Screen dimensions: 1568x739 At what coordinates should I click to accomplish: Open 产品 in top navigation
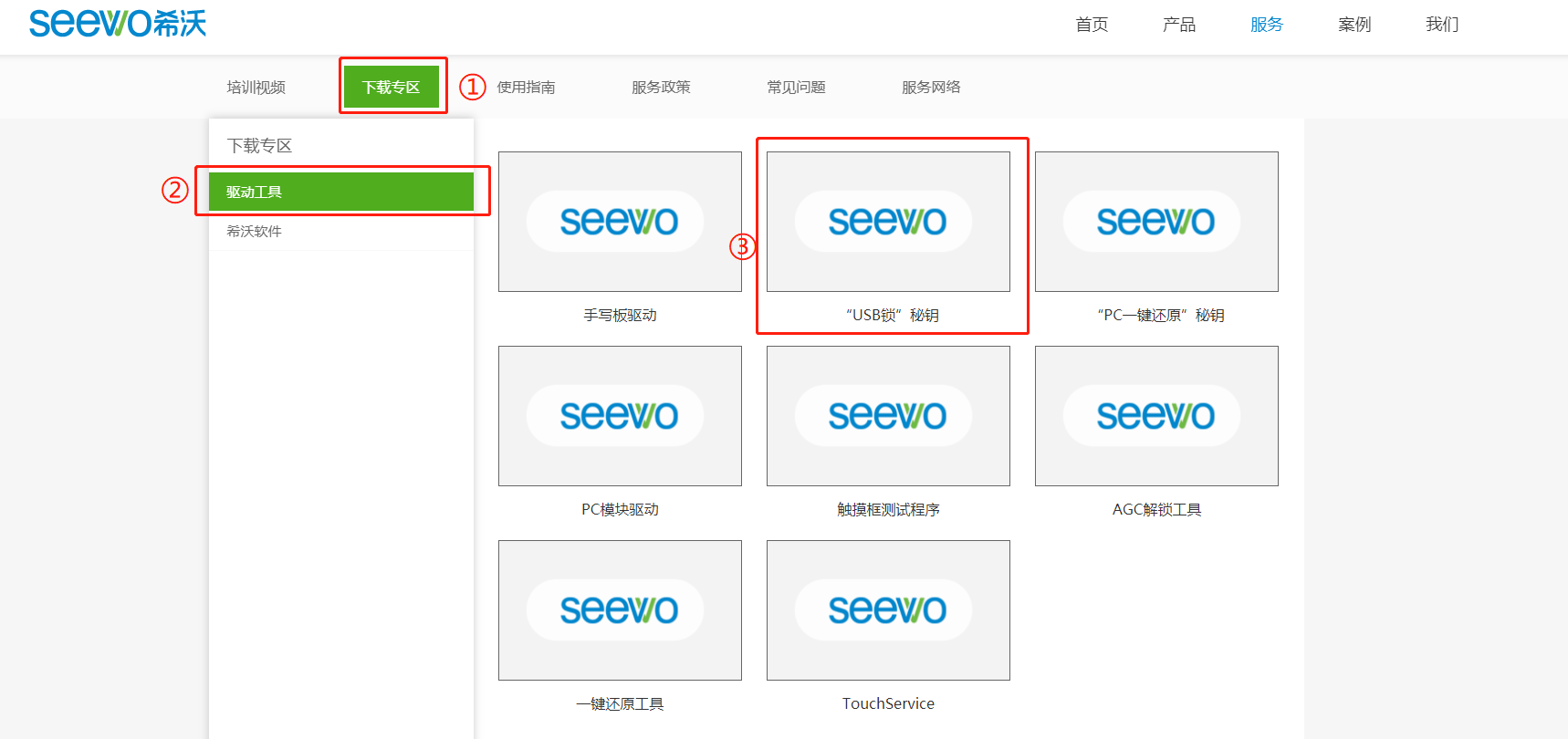[x=1179, y=25]
